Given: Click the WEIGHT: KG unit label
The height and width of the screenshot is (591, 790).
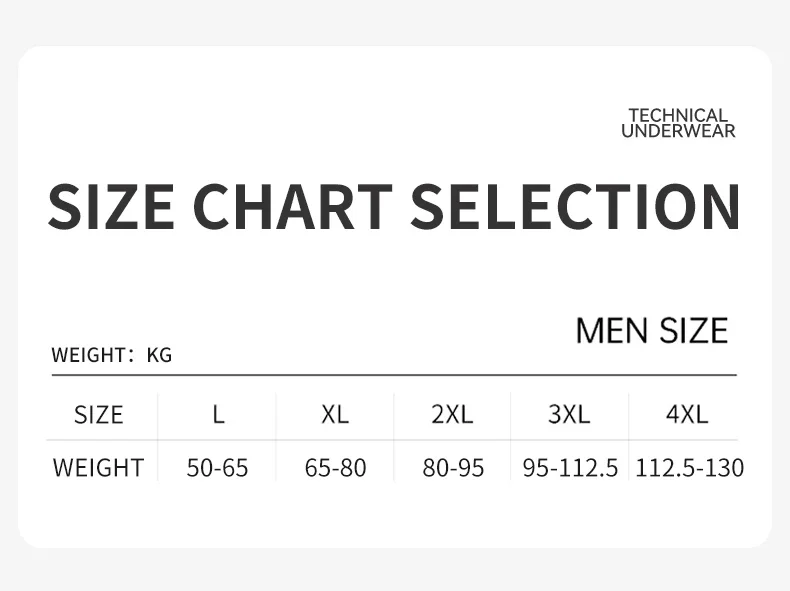Looking at the screenshot, I should 112,355.
